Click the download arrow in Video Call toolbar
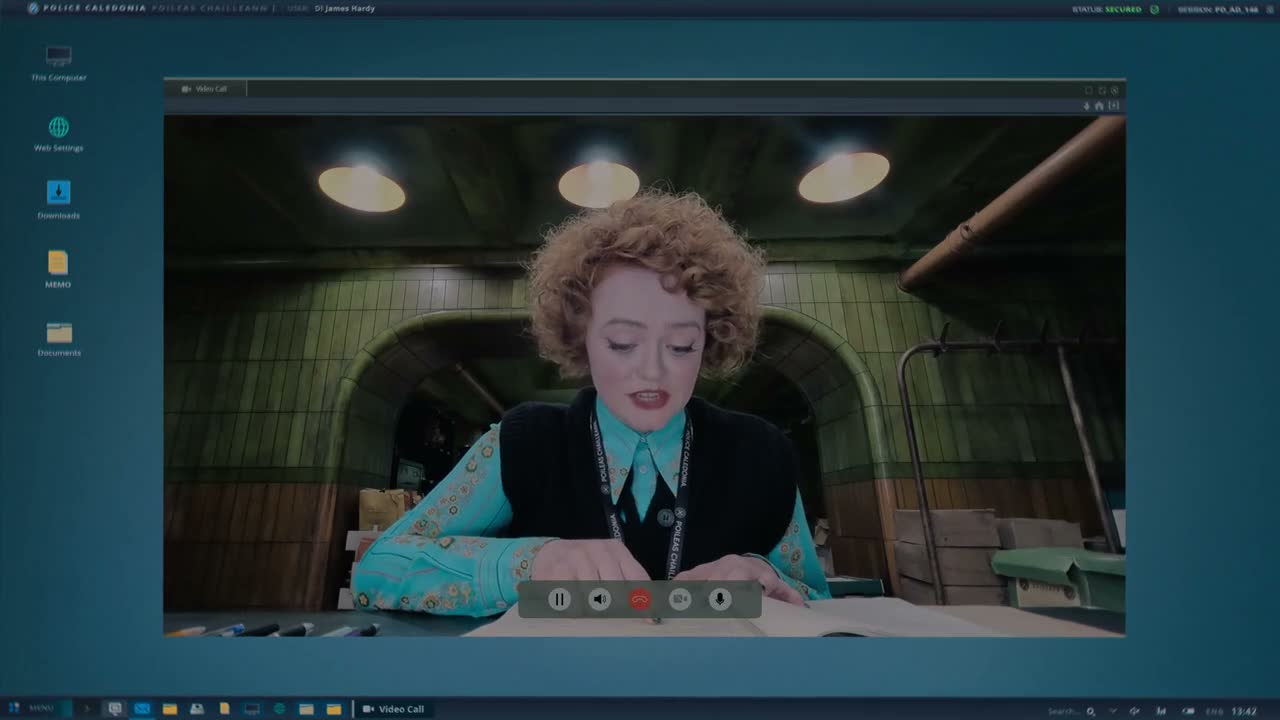Screen dimensions: 1280x720 click(1087, 106)
